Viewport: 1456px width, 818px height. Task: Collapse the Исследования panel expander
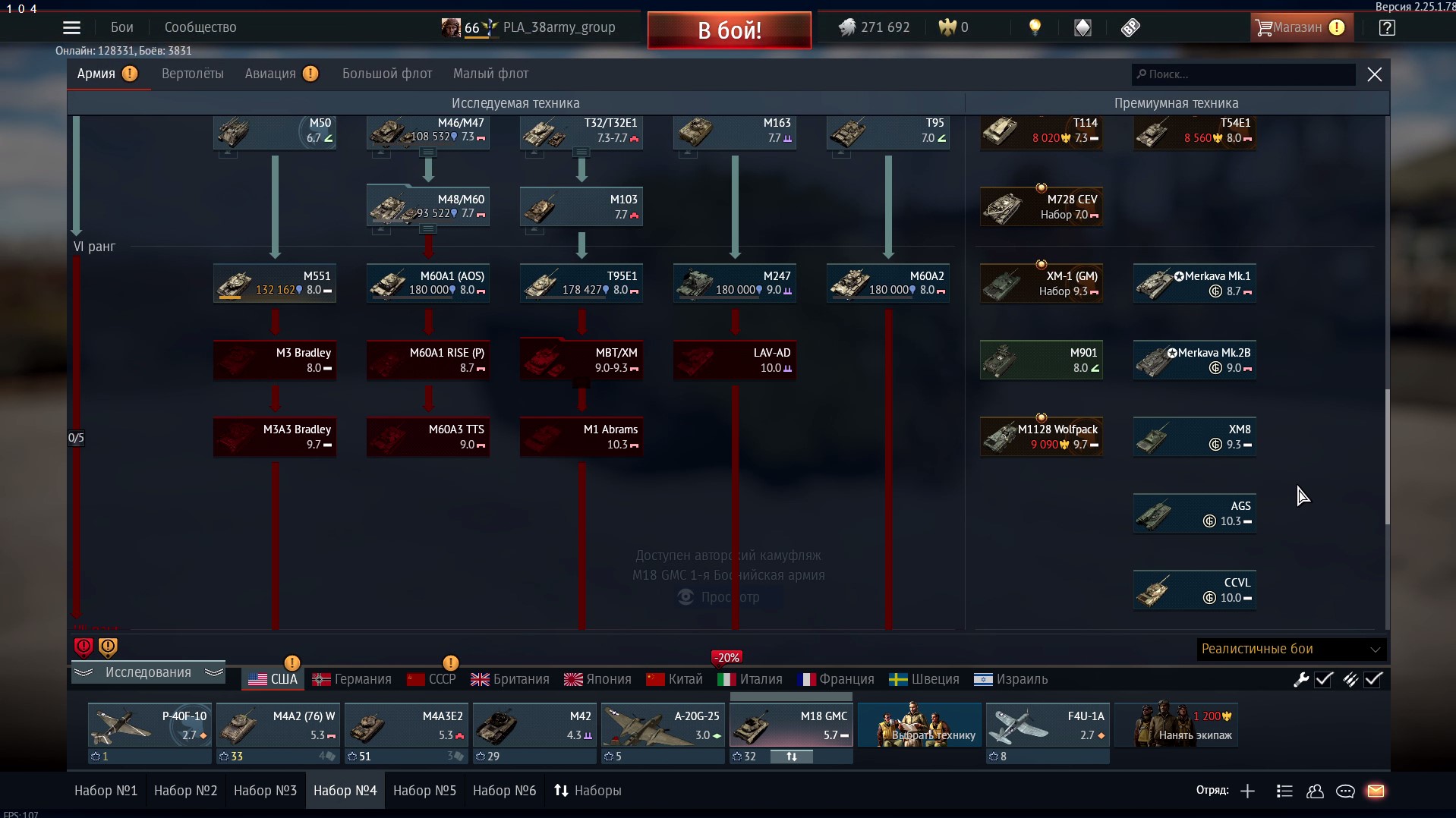tap(148, 672)
